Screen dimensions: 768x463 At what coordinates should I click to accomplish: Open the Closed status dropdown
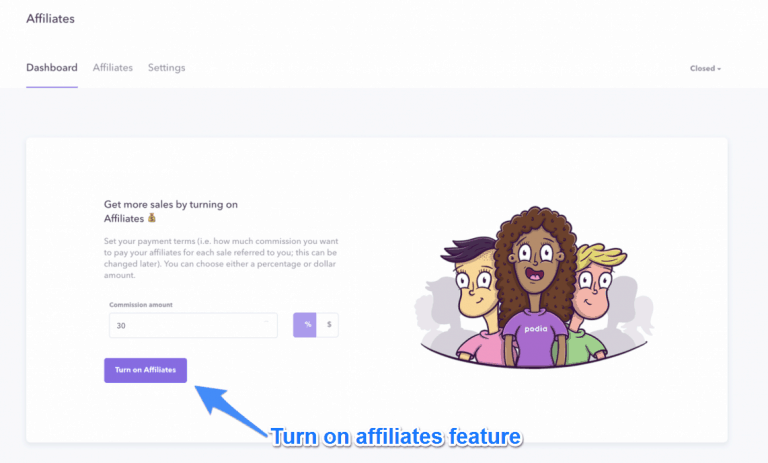click(705, 69)
